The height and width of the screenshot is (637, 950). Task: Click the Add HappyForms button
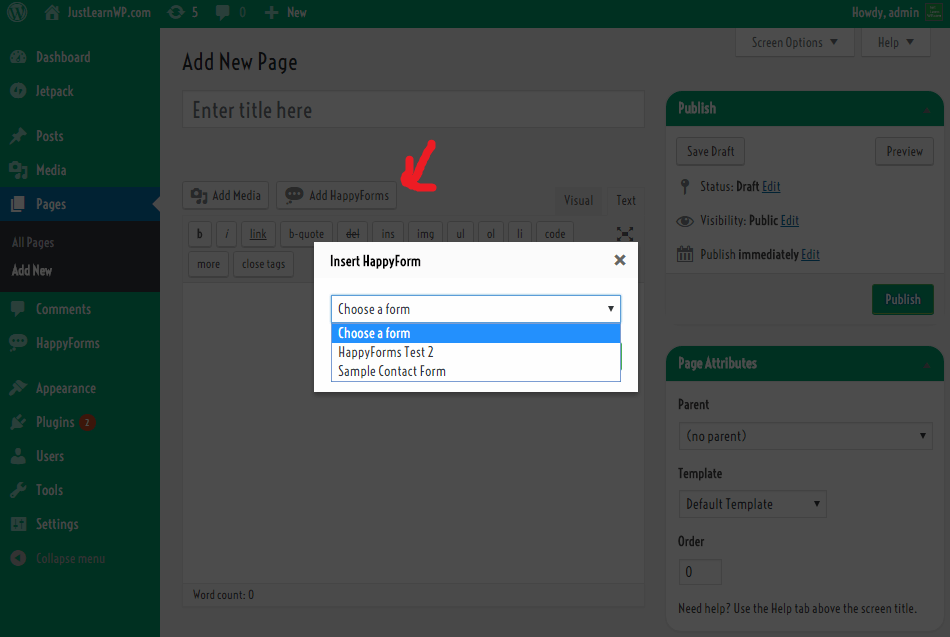[x=337, y=195]
